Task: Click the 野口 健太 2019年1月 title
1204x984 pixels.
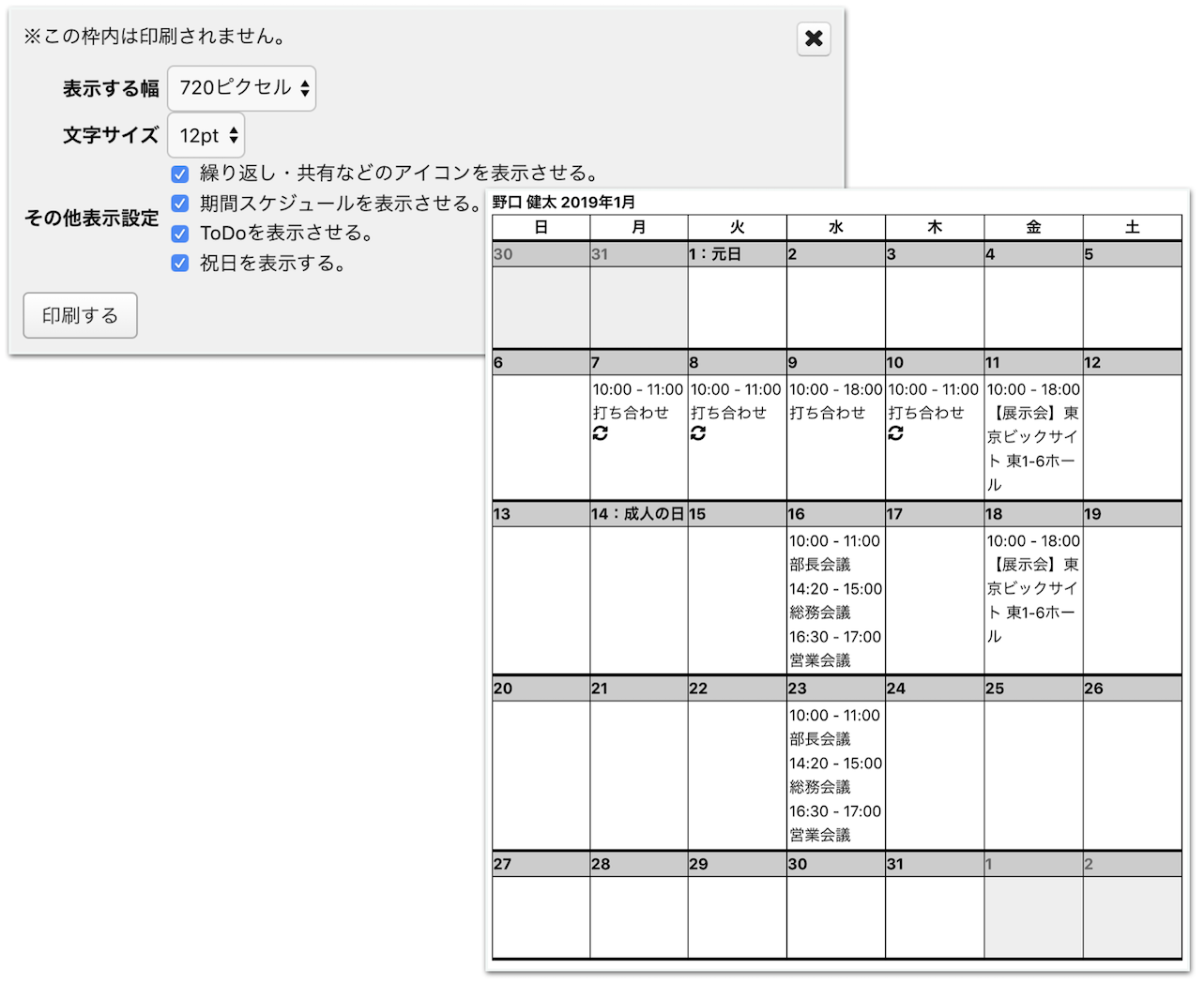Action: tap(564, 203)
